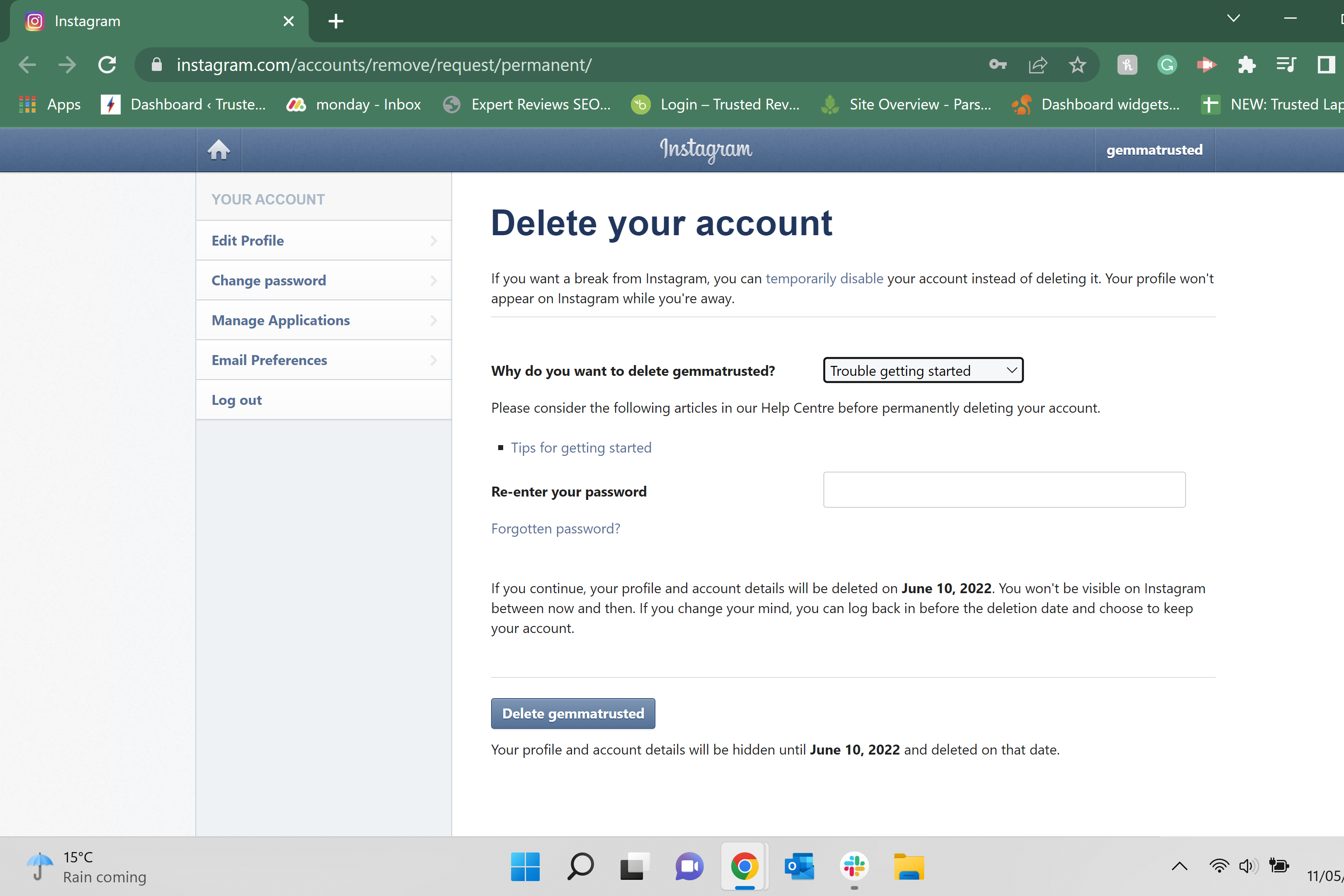Click the Delete gemmatrusted button
The height and width of the screenshot is (896, 1344).
point(573,713)
